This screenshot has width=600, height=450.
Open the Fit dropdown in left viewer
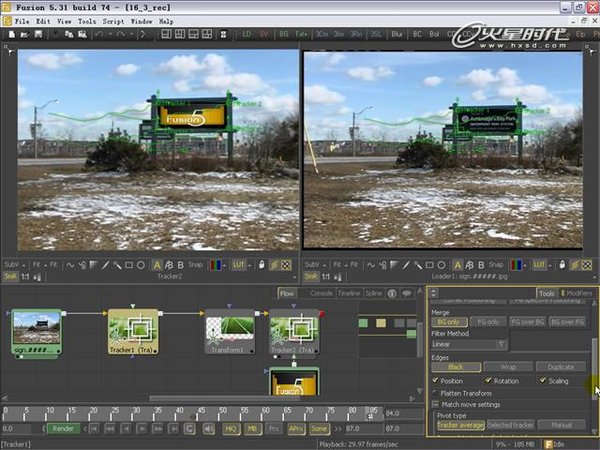(39, 265)
